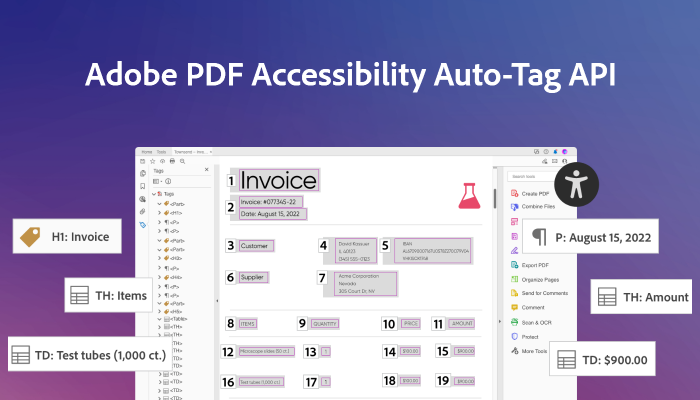Viewport: 700px width, 400px height.
Task: Open the Combine Files tool label
Action: 538,207
